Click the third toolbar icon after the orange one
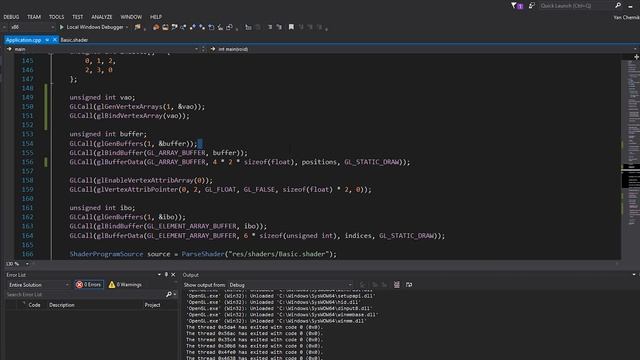This screenshot has height=360, width=640. click(x=174, y=27)
